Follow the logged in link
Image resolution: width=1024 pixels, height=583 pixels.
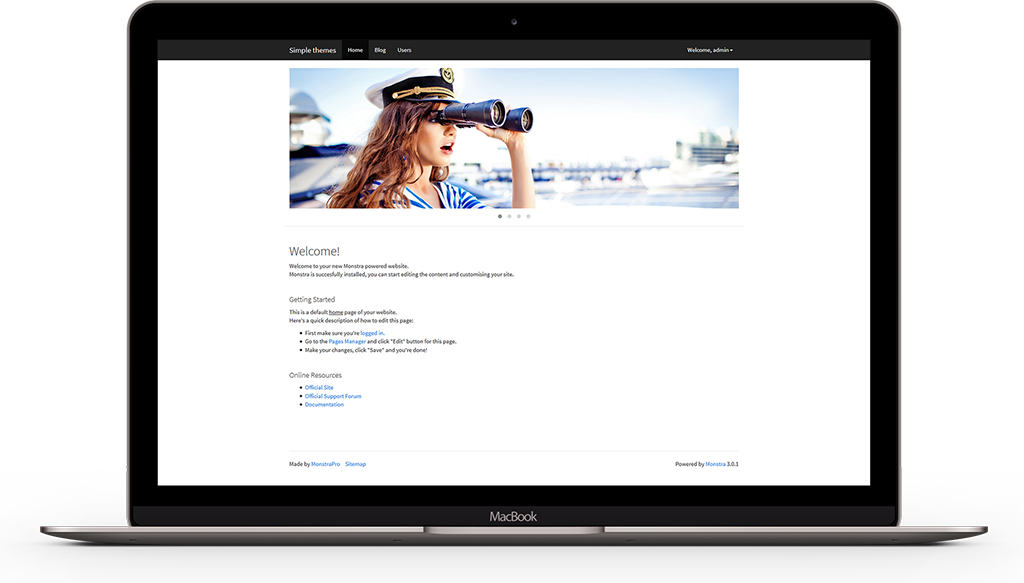(371, 333)
